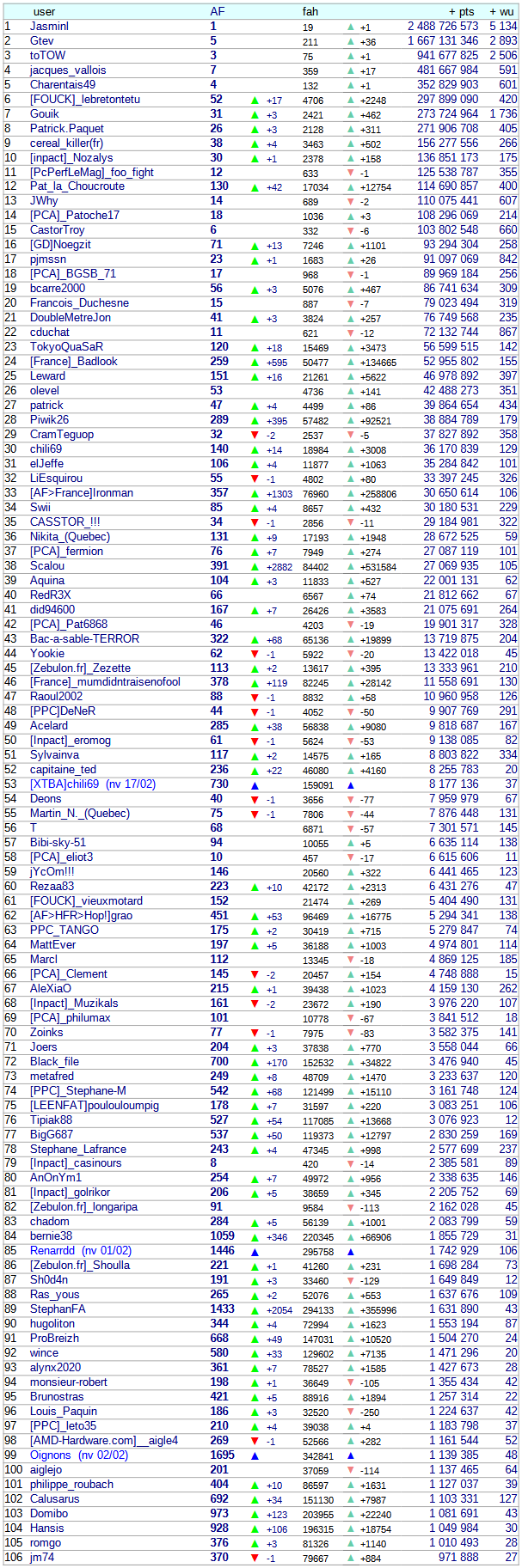
Task: Click blue fah arrow in Renarrdd row
Action: pyautogui.click(x=351, y=1252)
